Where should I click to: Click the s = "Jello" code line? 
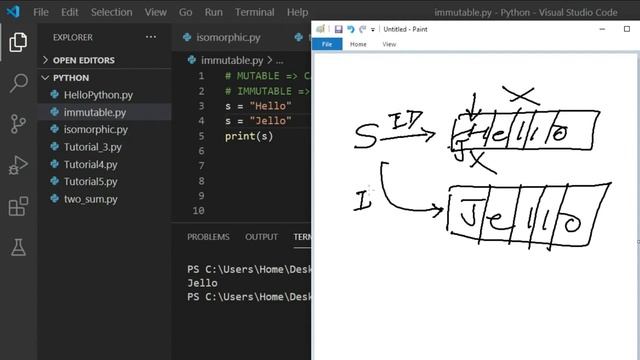pyautogui.click(x=258, y=121)
